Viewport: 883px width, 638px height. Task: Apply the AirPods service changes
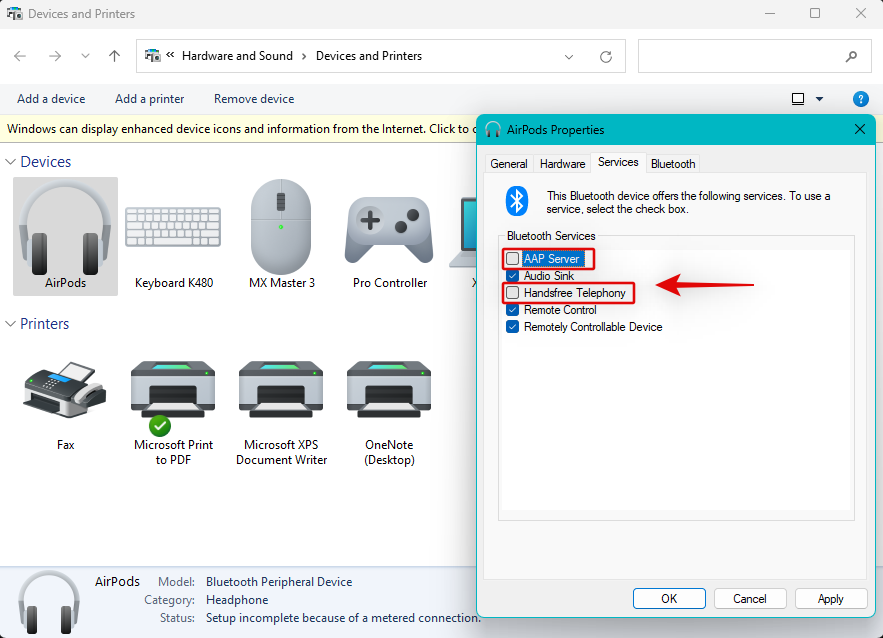(831, 599)
